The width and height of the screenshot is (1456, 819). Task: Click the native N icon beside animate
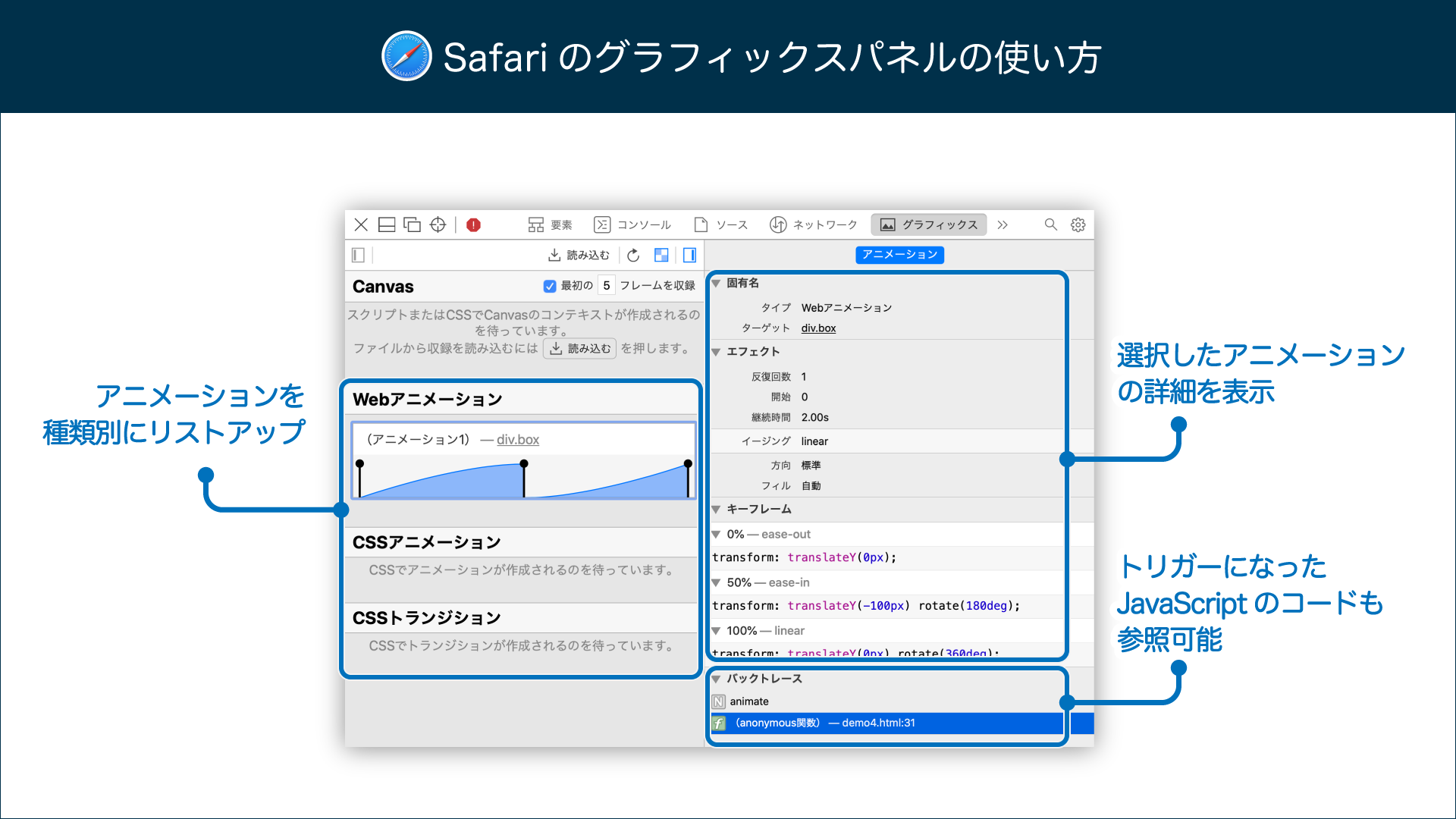point(718,701)
